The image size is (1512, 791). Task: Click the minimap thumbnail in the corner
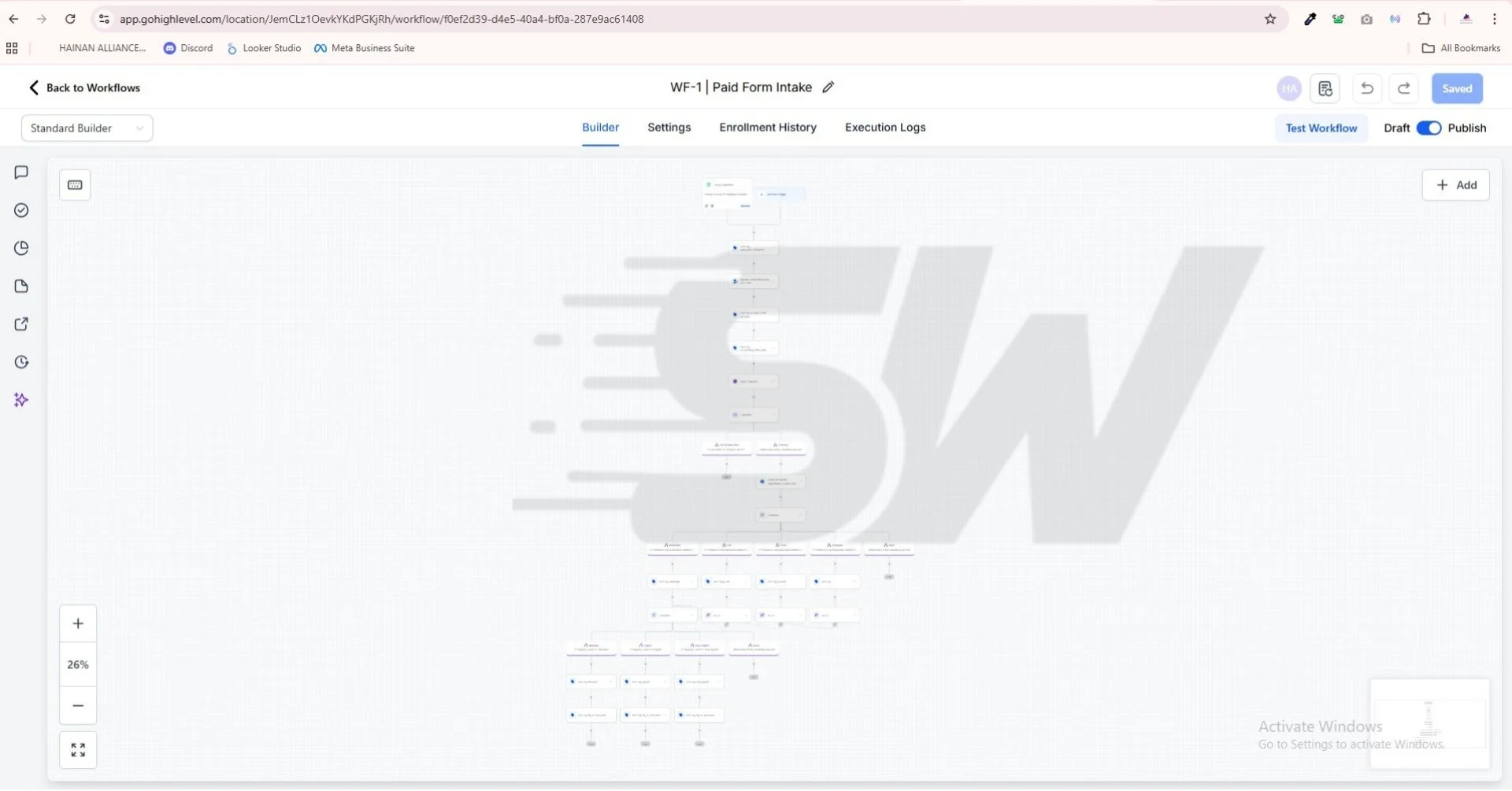pyautogui.click(x=1429, y=723)
